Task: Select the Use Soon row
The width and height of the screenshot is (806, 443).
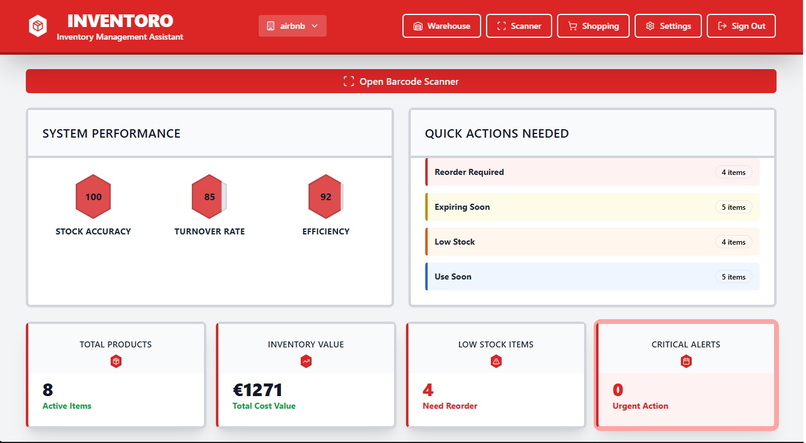Action: click(592, 276)
